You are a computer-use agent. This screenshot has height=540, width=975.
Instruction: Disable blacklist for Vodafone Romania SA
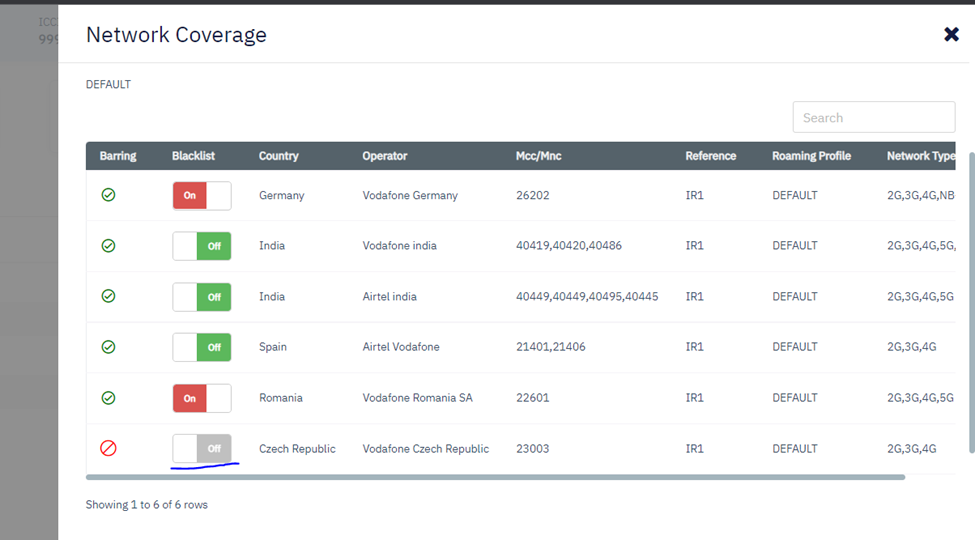coord(202,398)
